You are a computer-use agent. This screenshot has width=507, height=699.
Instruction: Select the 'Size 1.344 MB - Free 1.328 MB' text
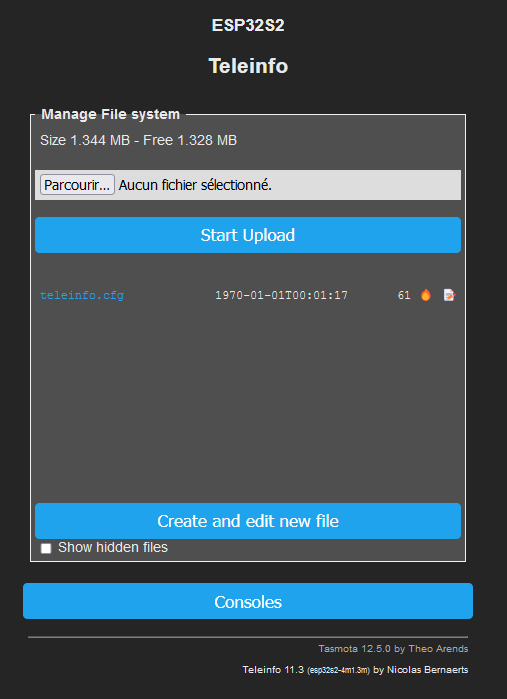click(x=138, y=140)
